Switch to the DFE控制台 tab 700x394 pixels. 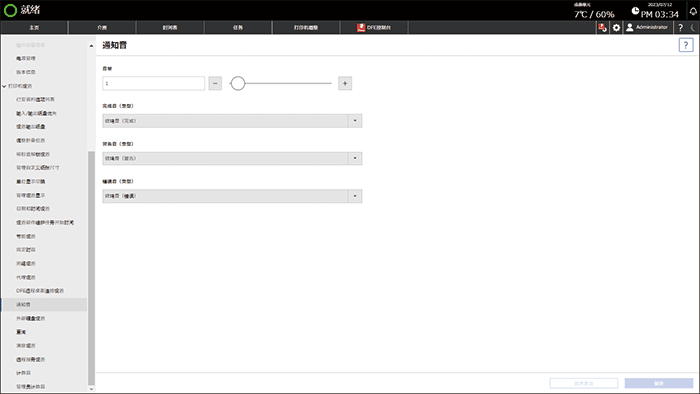tap(374, 28)
